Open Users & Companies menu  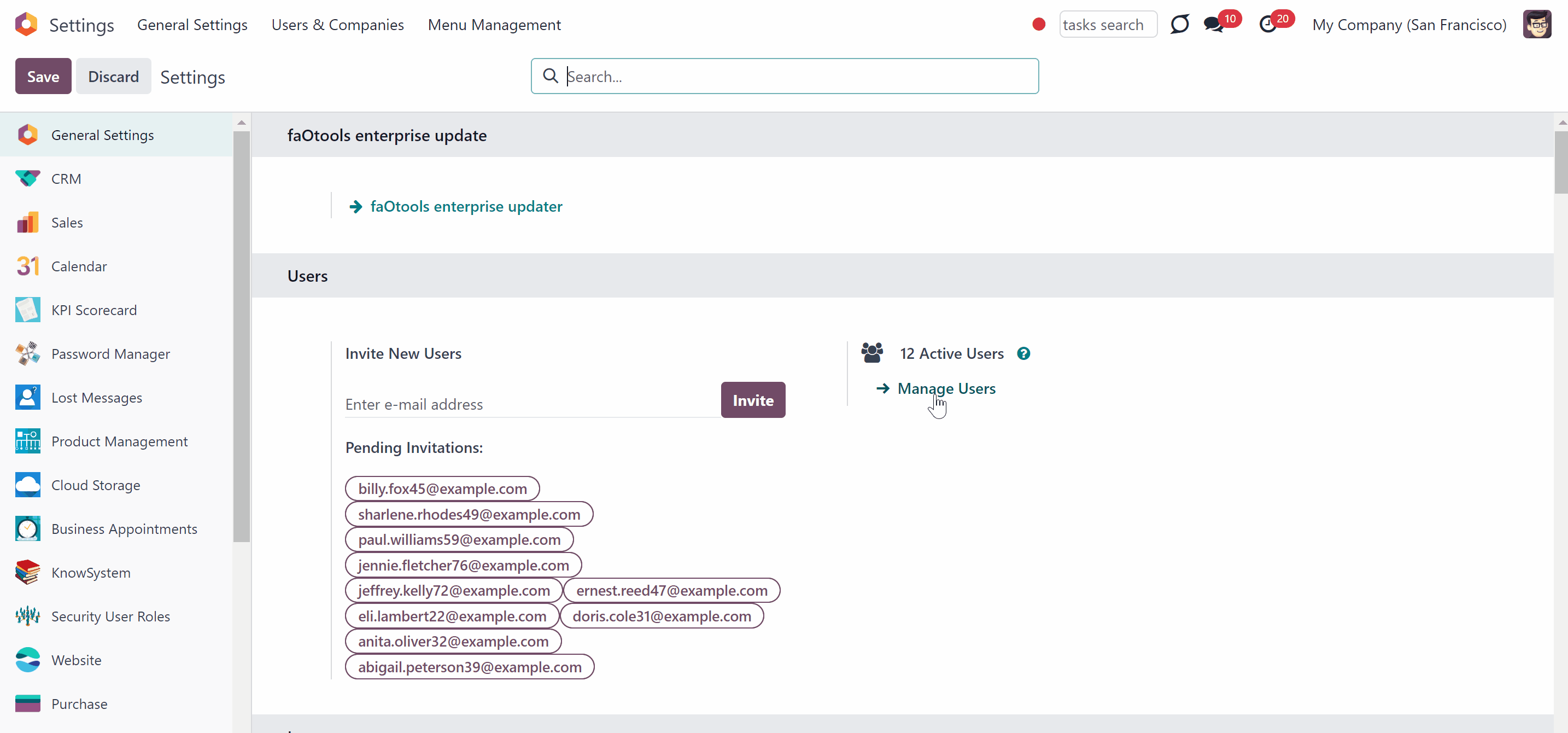(x=338, y=25)
